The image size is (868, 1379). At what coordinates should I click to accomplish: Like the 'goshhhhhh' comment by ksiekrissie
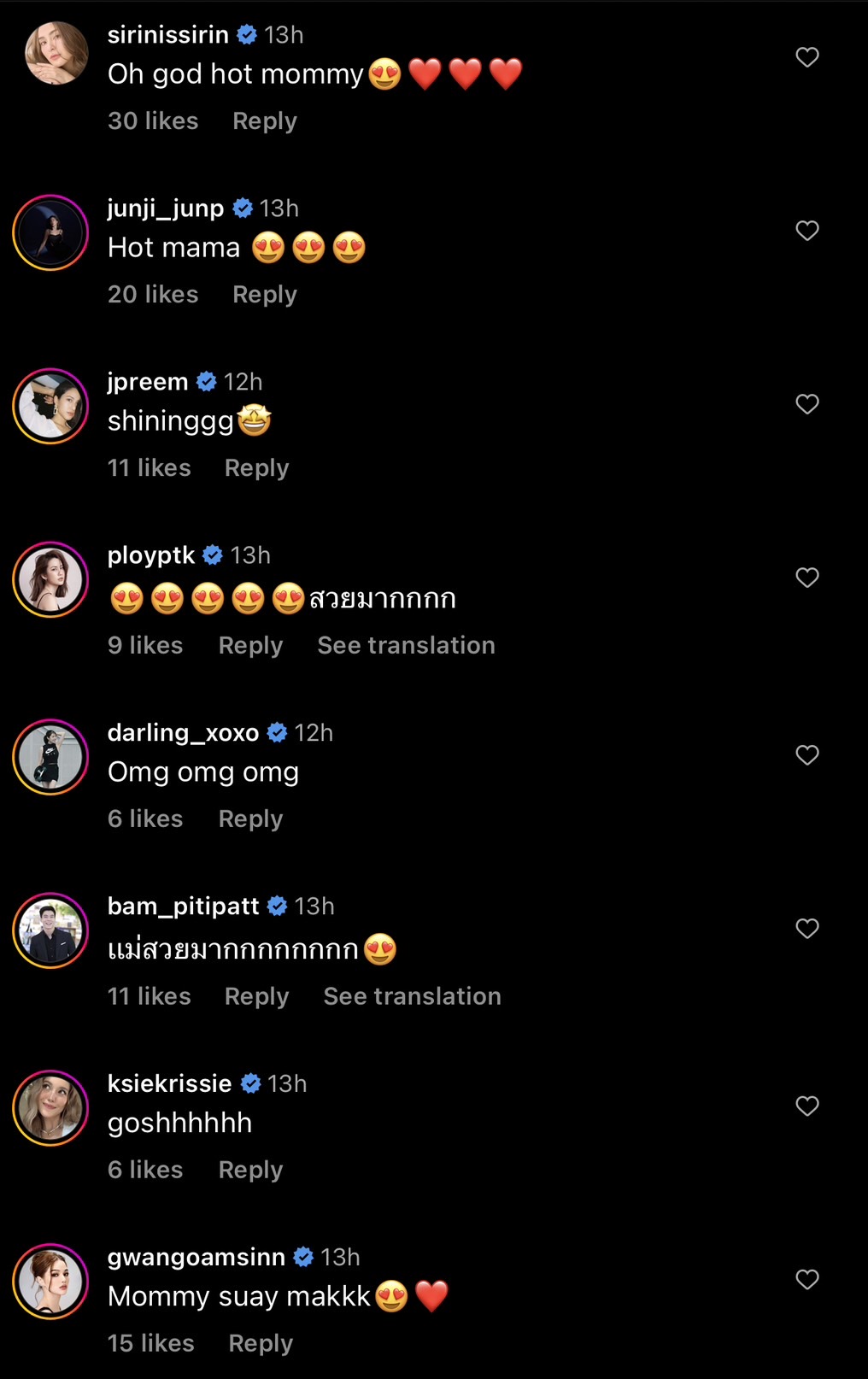[x=806, y=1106]
